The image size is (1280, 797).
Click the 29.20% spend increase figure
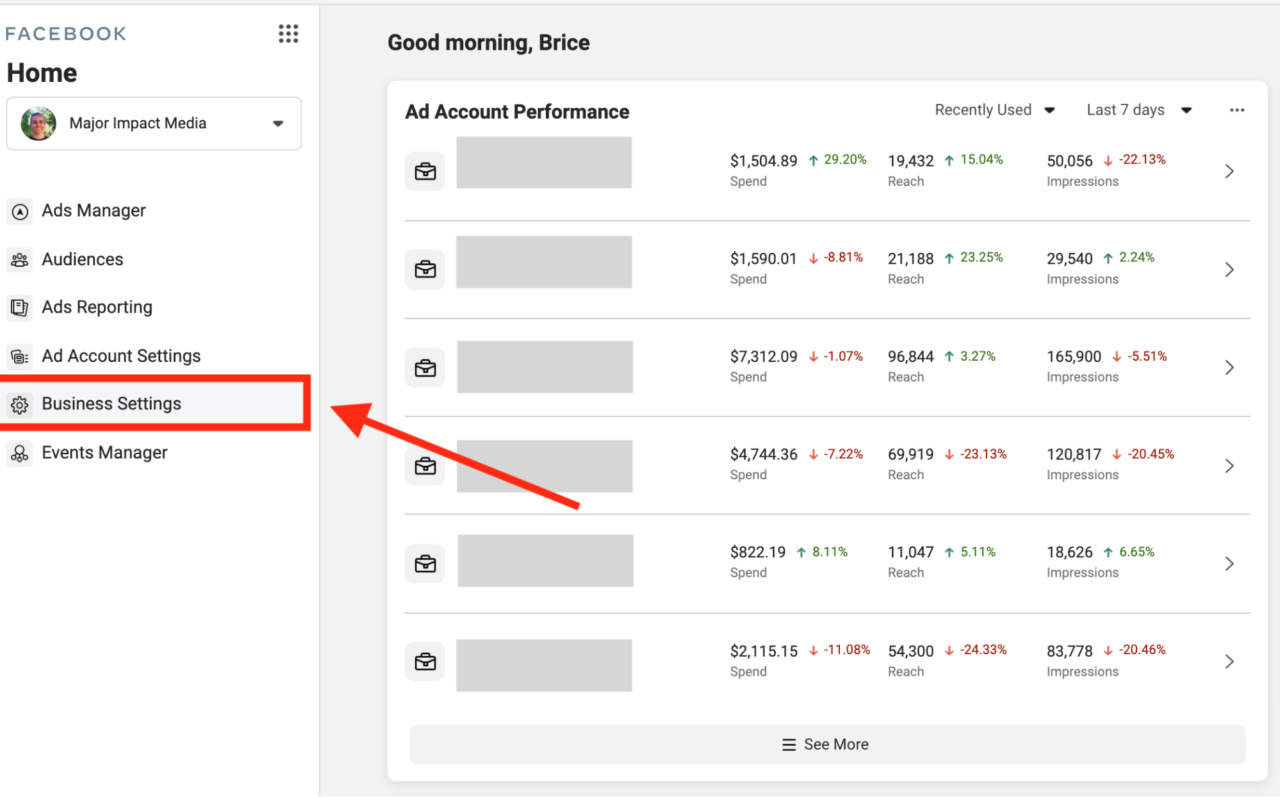click(x=846, y=159)
